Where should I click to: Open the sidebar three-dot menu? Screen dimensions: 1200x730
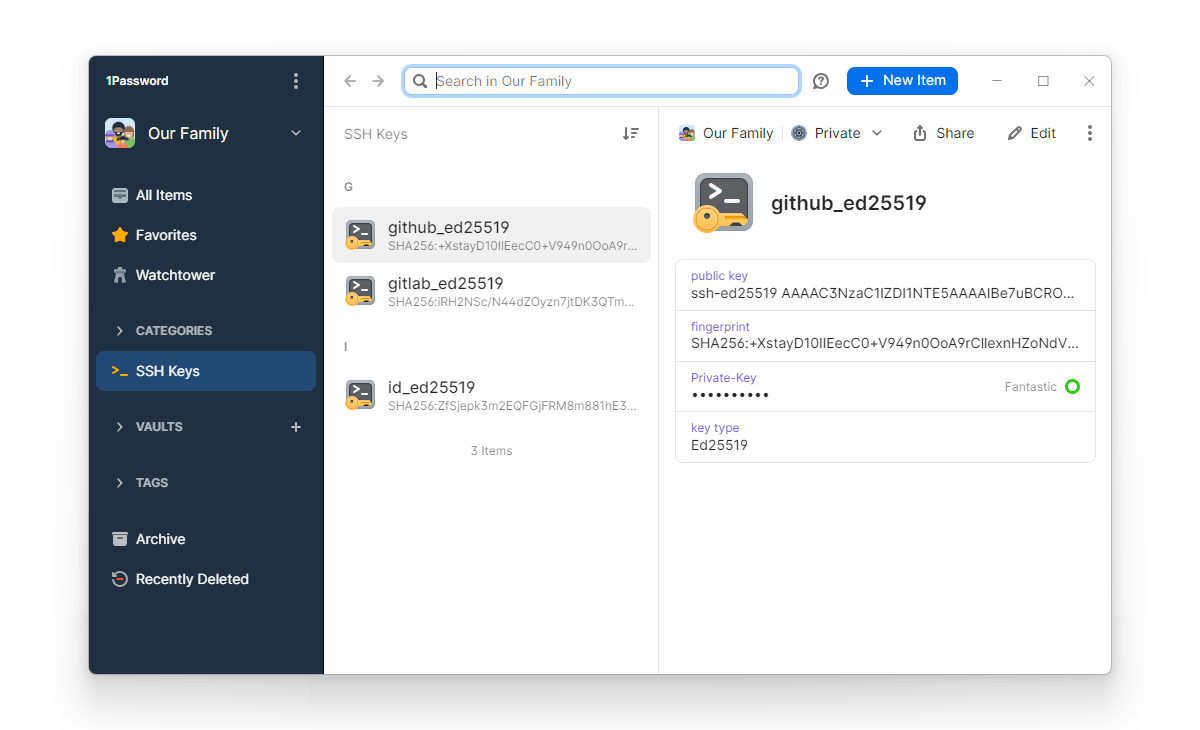click(295, 81)
